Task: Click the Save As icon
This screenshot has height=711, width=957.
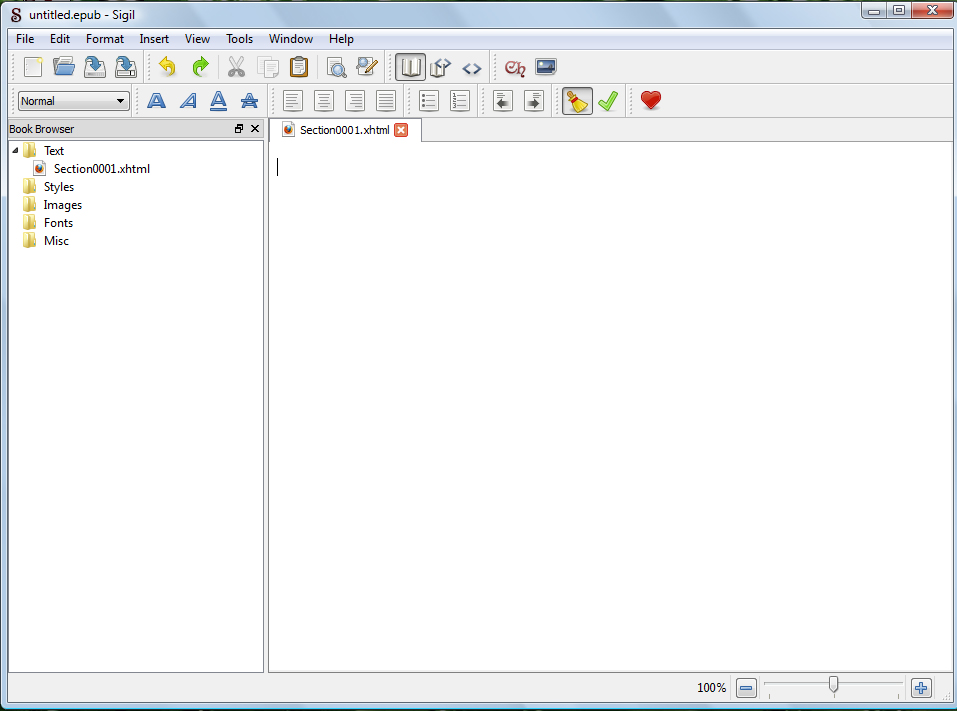Action: coord(126,67)
